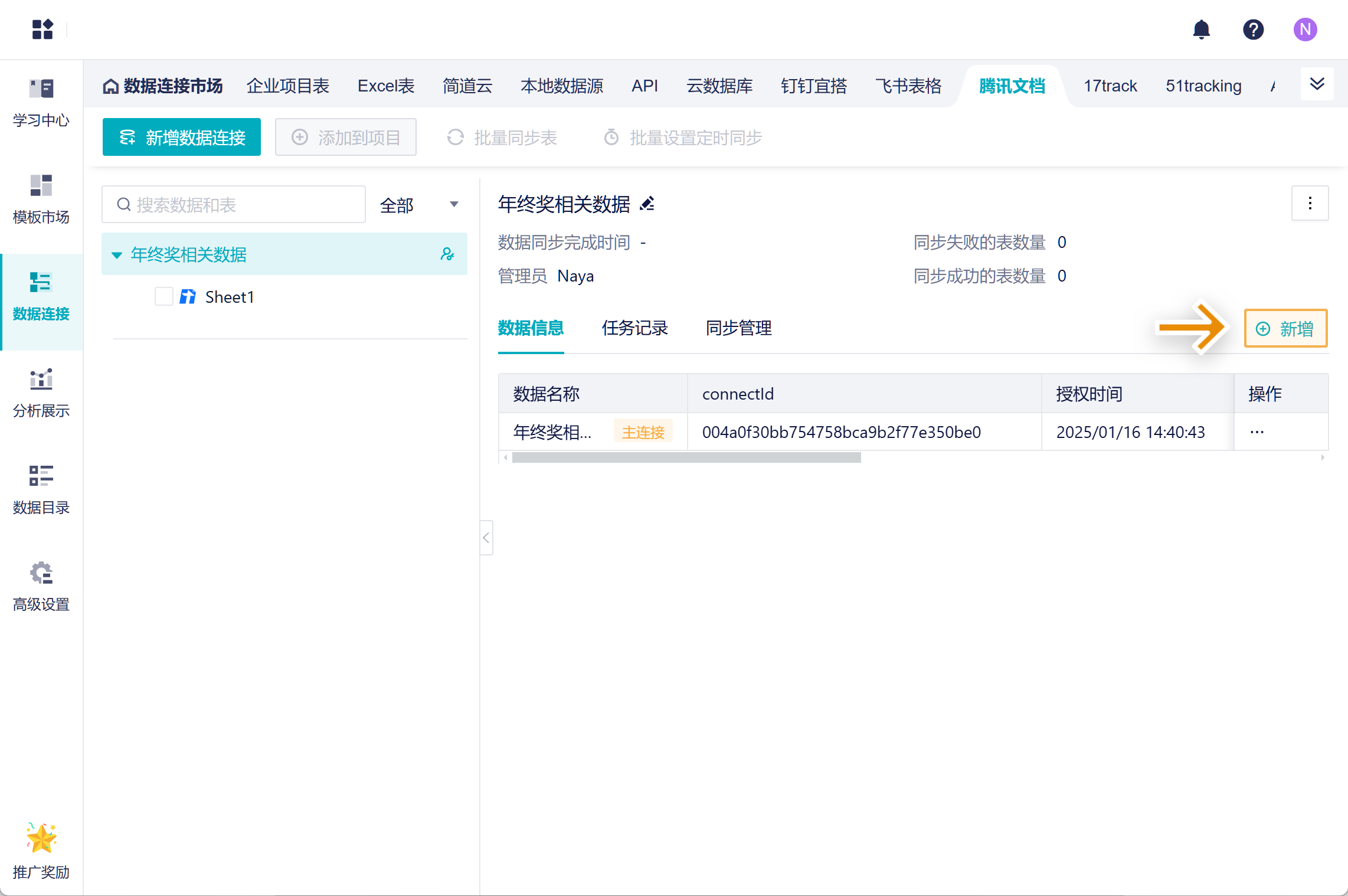The image size is (1348, 896).
Task: Select the 飞书表格 data source tab
Action: pos(908,86)
